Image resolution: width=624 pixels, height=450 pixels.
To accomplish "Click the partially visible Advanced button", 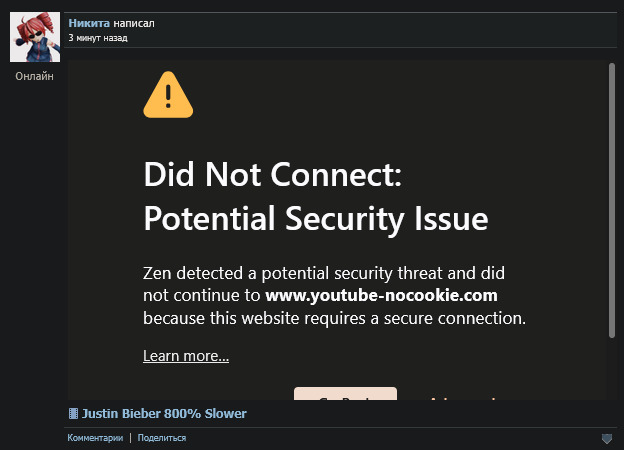I will [x=462, y=397].
